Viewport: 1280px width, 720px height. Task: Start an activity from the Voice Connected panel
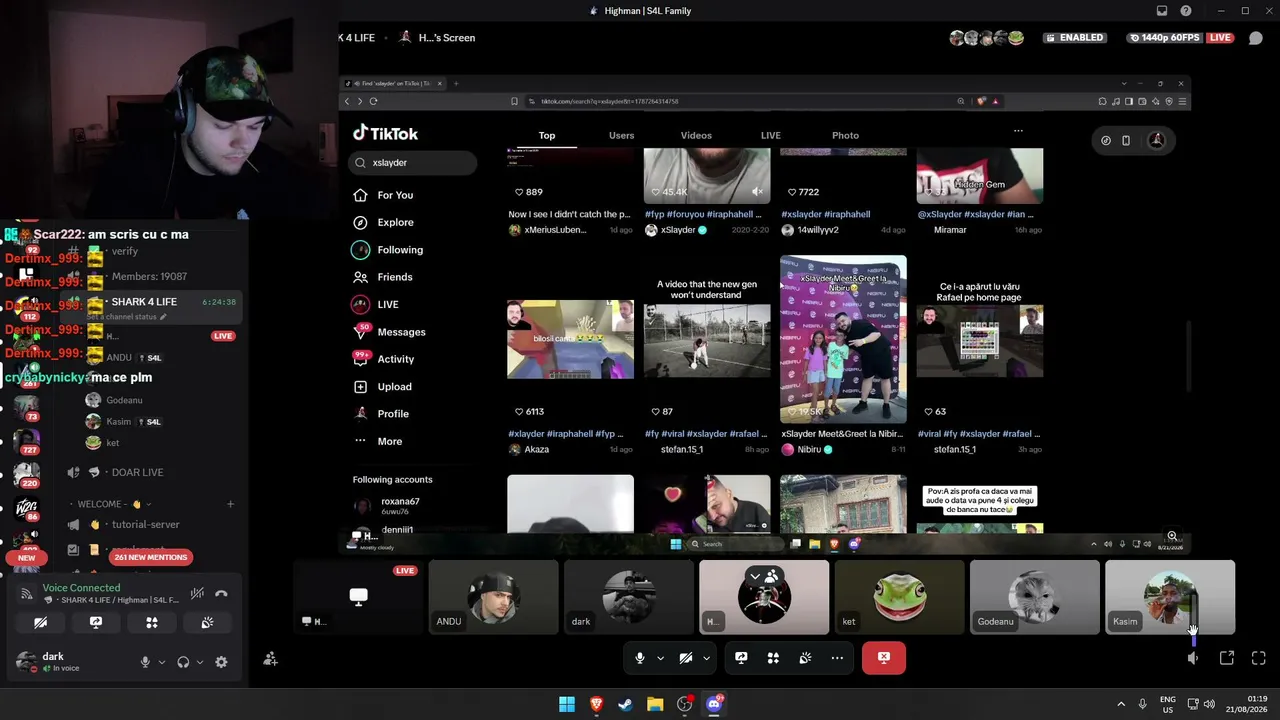tap(152, 622)
